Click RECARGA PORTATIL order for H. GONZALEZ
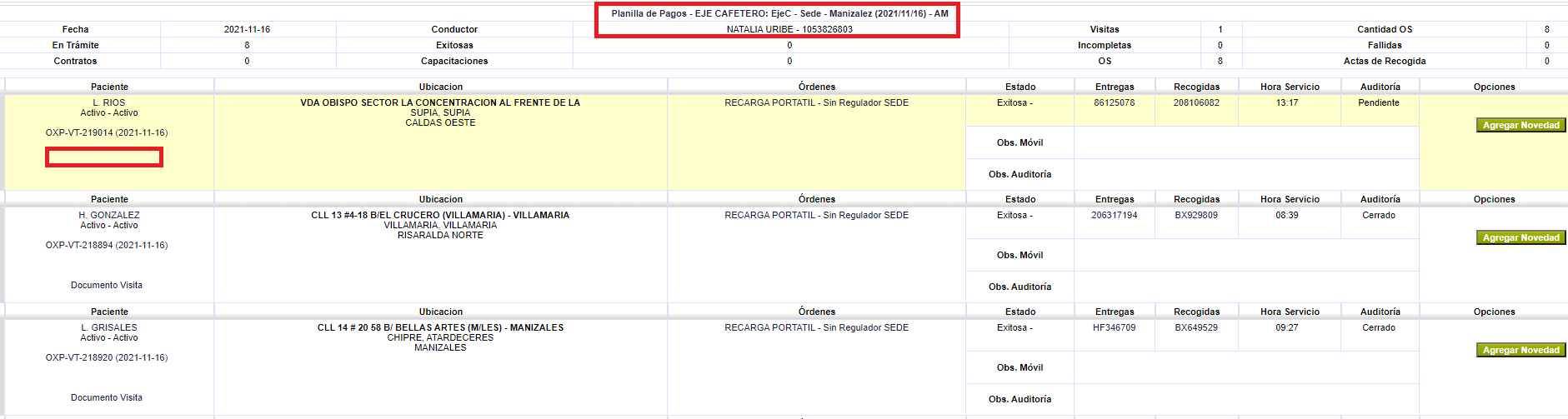Screen dimensions: 1568x419 click(816, 215)
